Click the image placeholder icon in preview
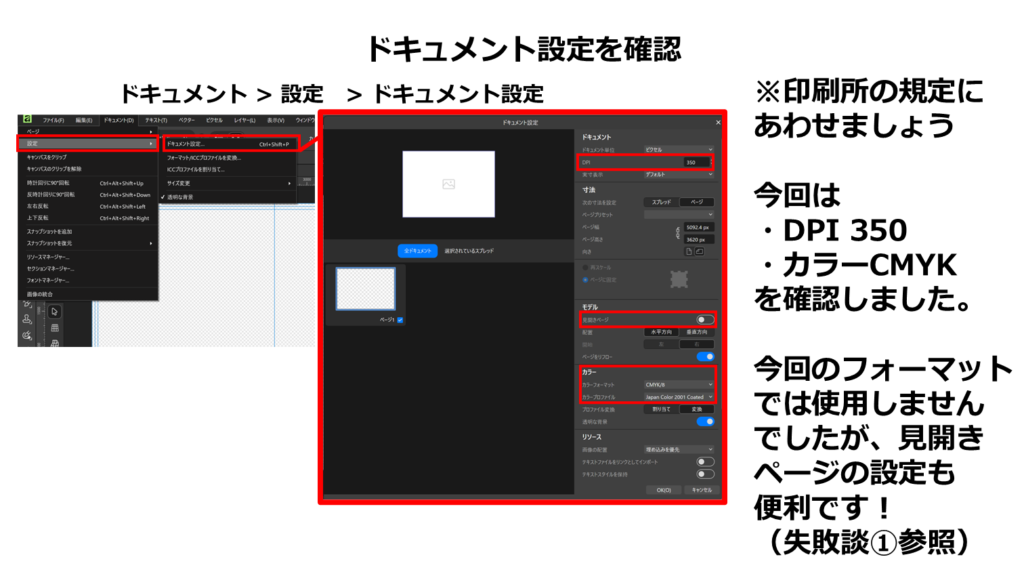 coord(448,183)
